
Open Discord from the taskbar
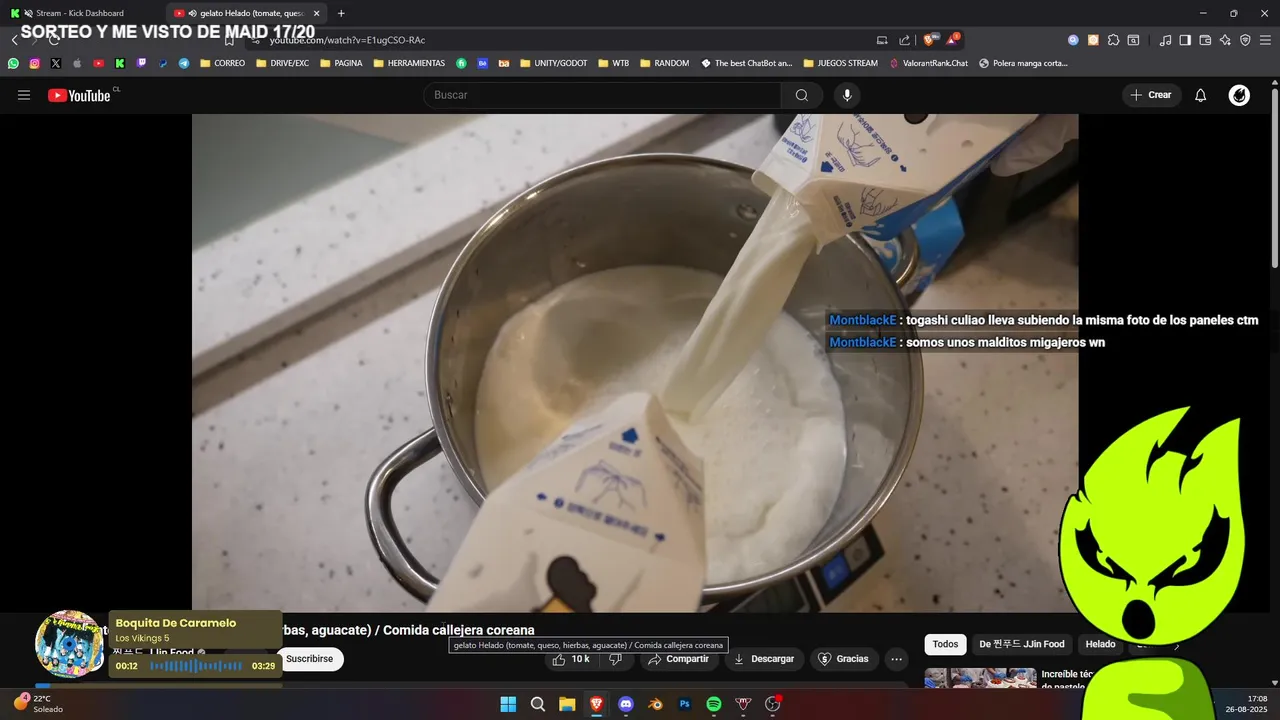pyautogui.click(x=626, y=704)
